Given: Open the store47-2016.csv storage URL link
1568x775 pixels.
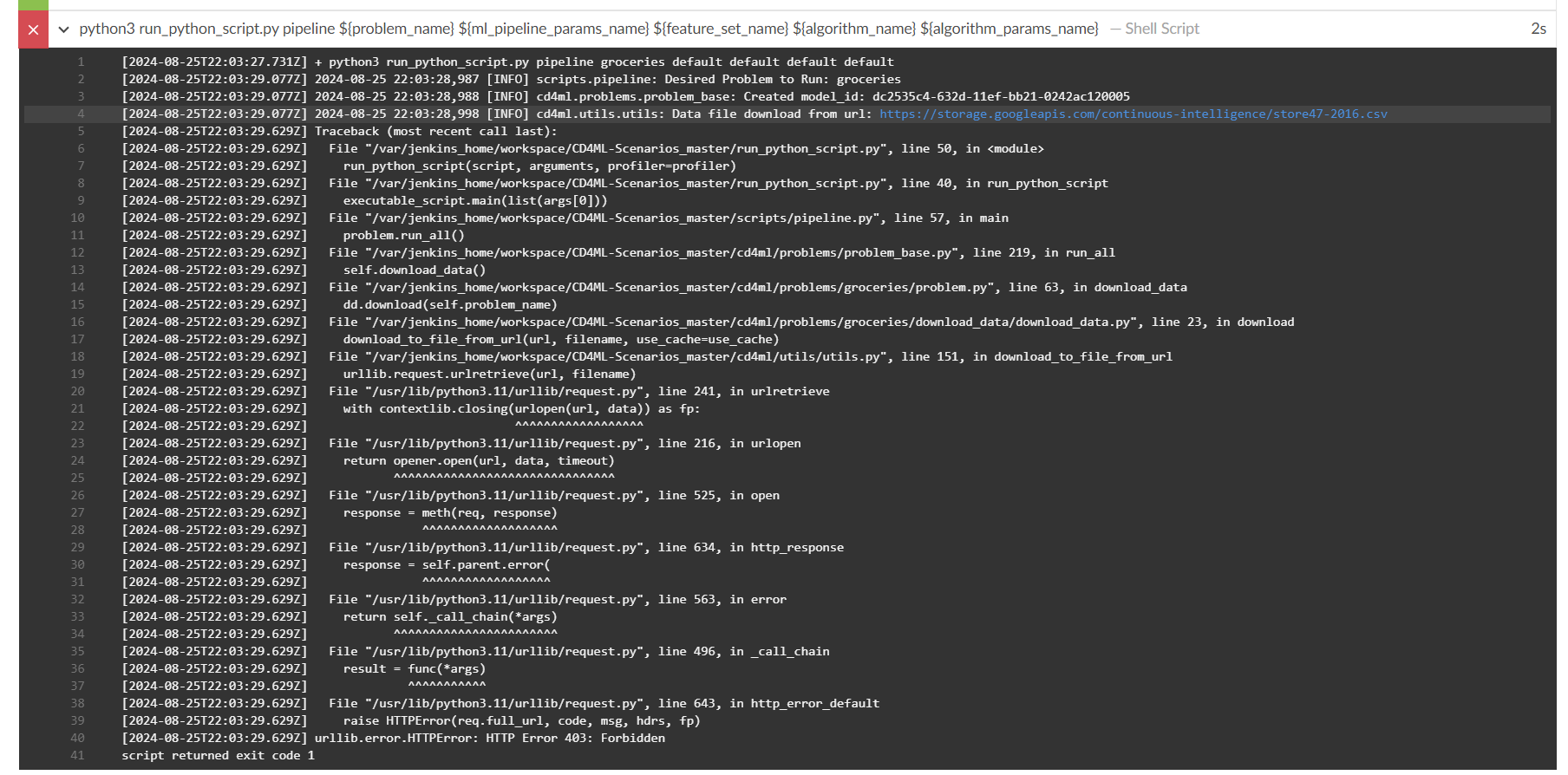Looking at the screenshot, I should click(1133, 114).
